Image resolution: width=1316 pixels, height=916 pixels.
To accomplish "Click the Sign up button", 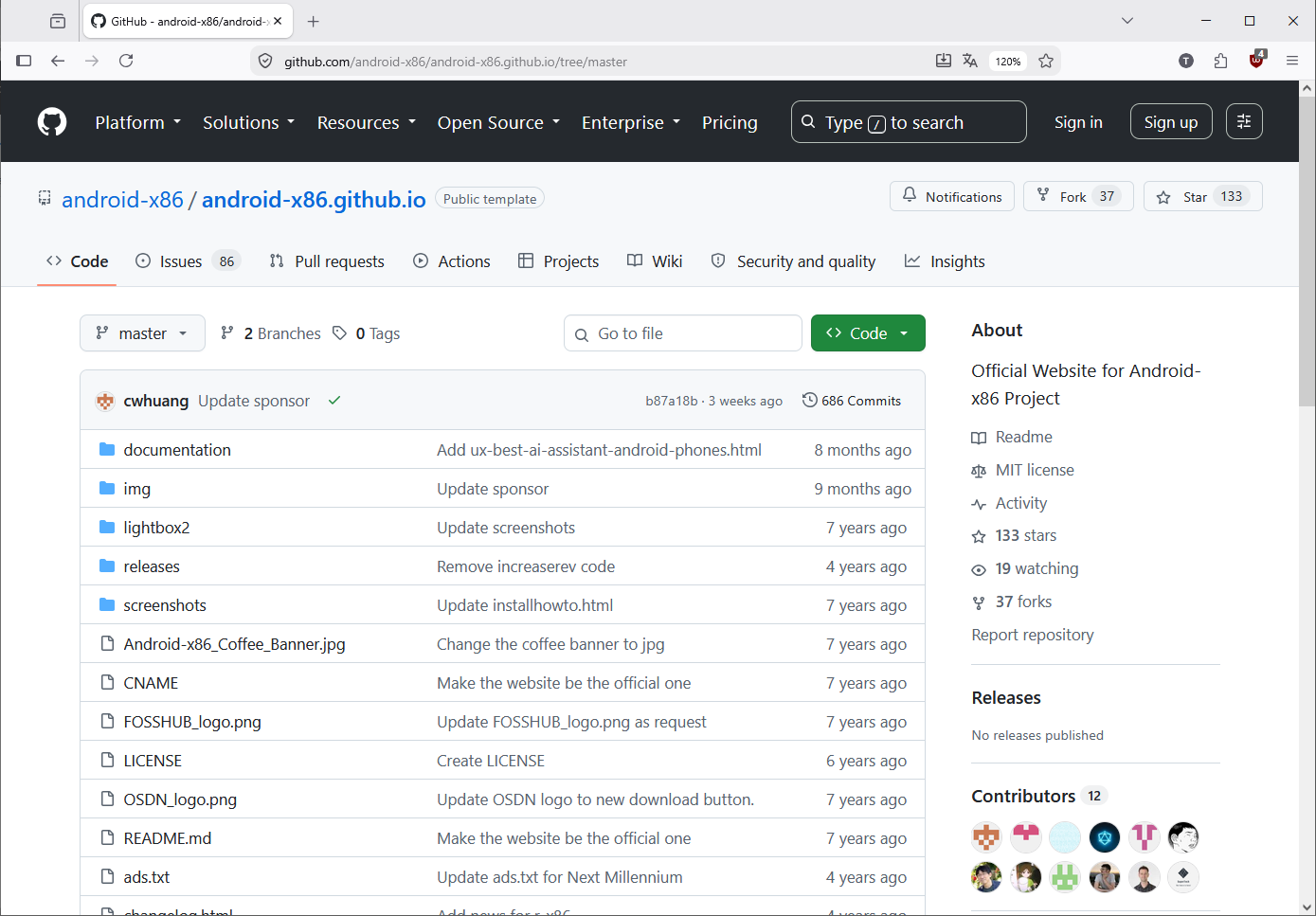I will point(1171,121).
